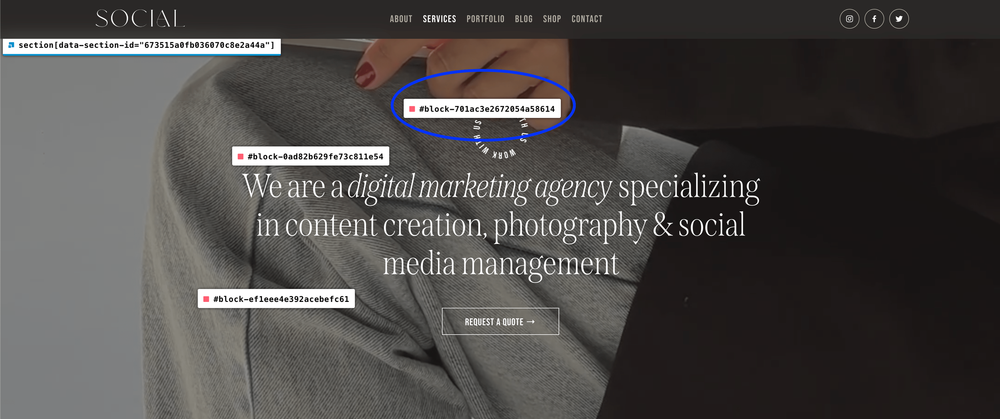This screenshot has width=1000, height=419.
Task: Click the Request a Quote button
Action: (501, 321)
